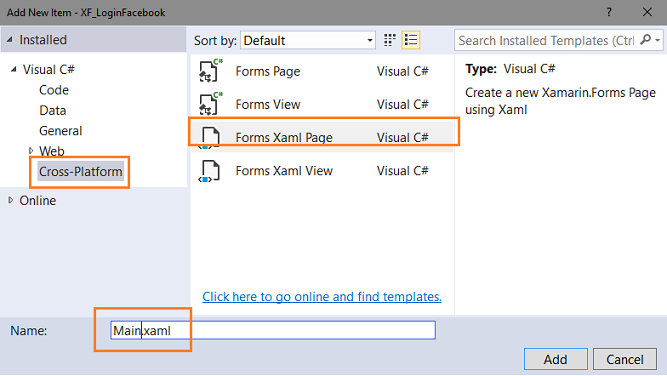Click the search magnifier icon
This screenshot has width=667, height=376.
coord(645,40)
